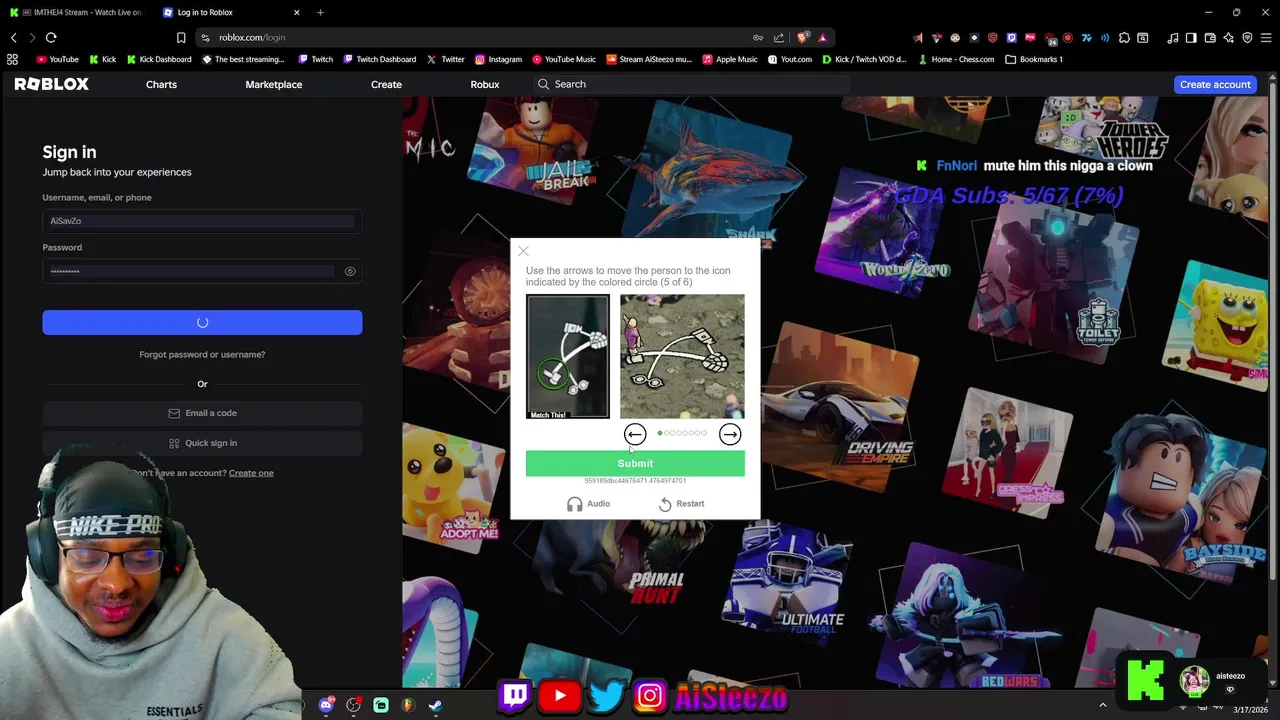
Task: Open the Robux page
Action: click(x=485, y=84)
